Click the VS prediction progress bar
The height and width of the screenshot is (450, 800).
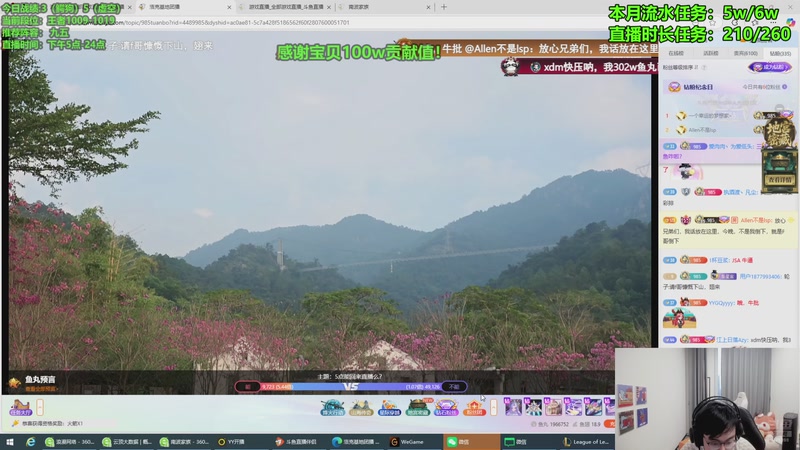[351, 387]
